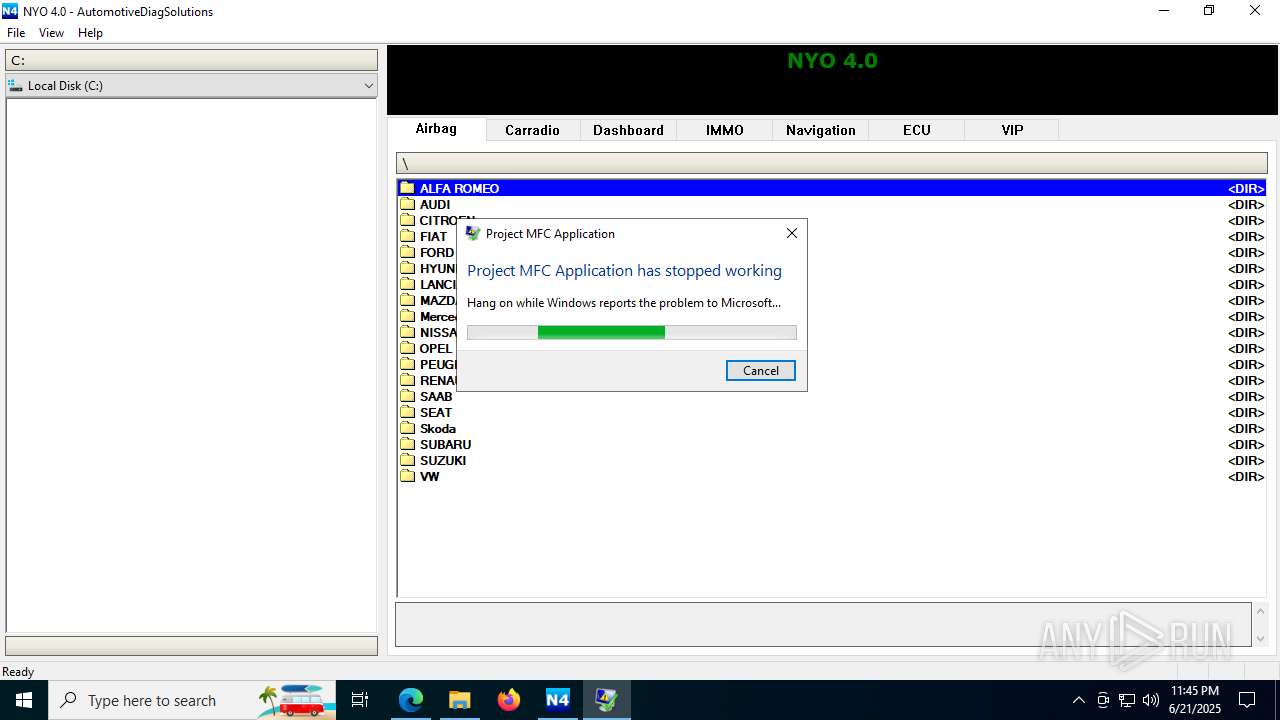This screenshot has width=1280, height=720.
Task: Click the SUZUKI folder icon
Action: [x=407, y=460]
